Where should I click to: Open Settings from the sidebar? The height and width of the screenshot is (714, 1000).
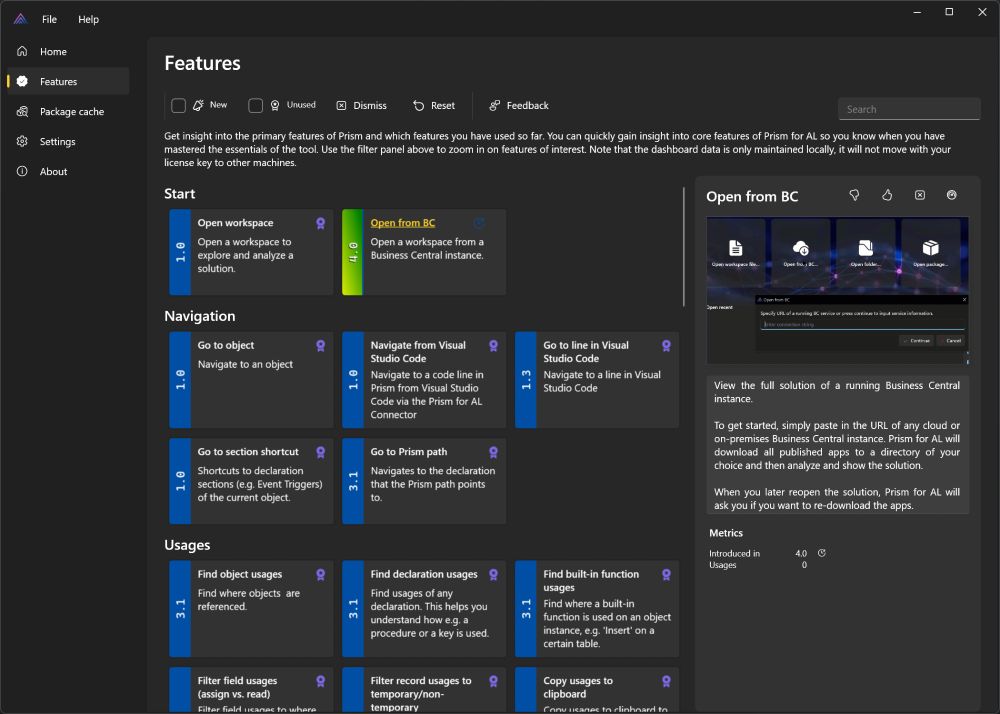[x=68, y=142]
